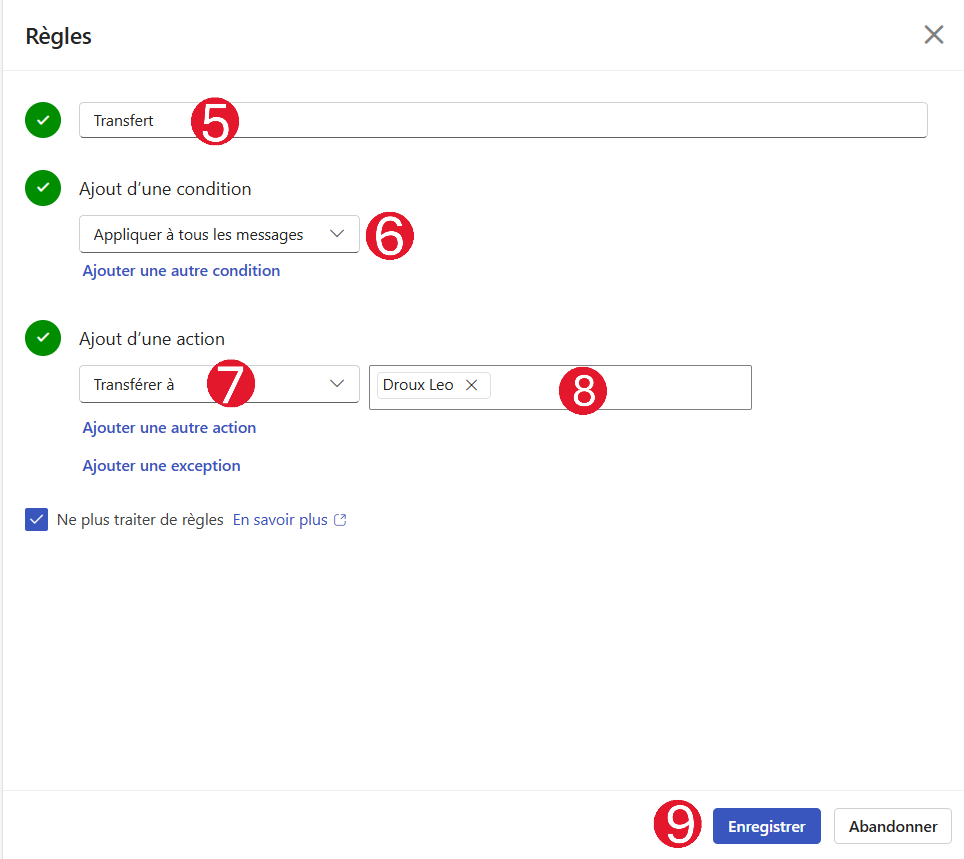Click the rule name field containing Transfert
This screenshot has height=859, width=964.
503,120
